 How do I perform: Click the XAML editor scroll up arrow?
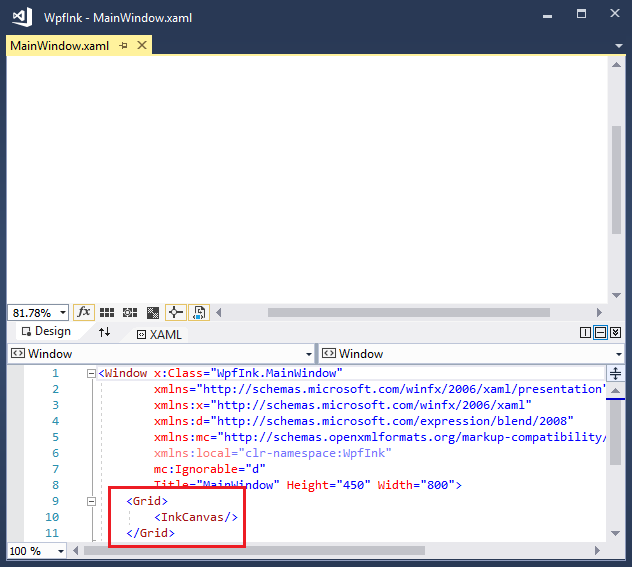coord(615,390)
